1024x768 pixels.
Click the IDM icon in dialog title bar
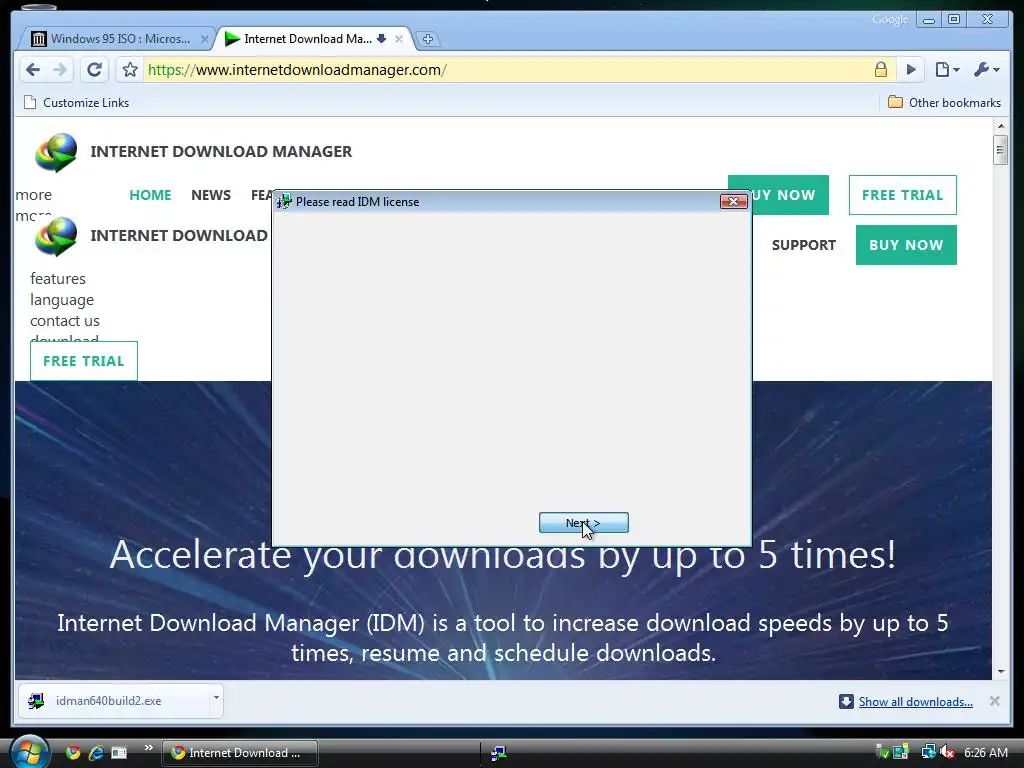coord(284,201)
